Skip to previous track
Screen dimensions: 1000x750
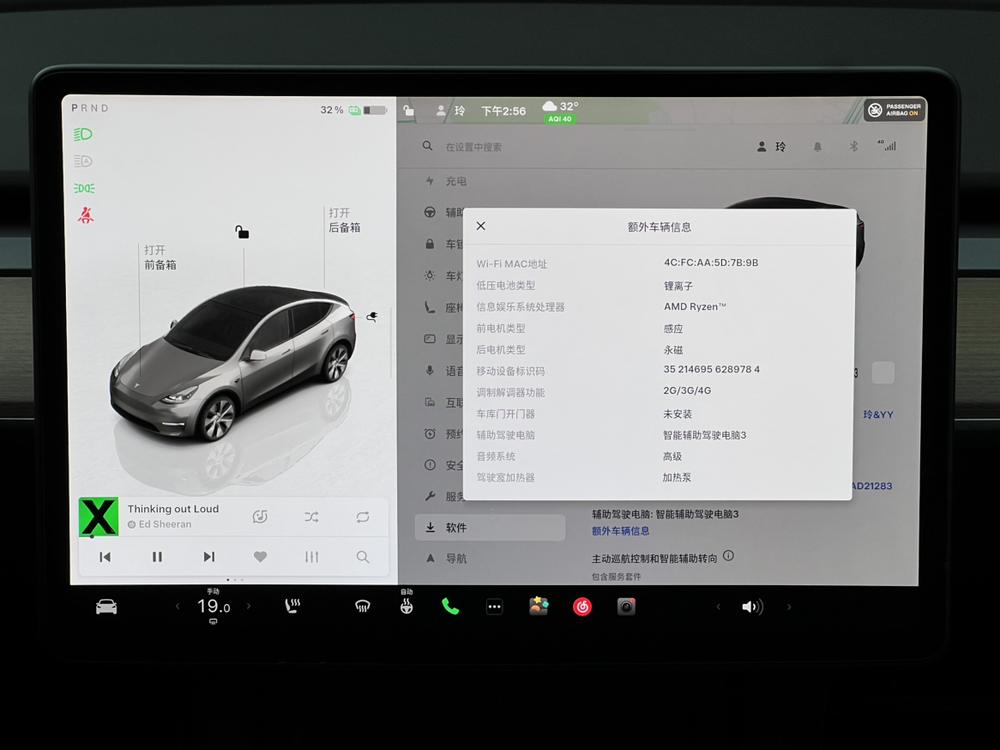(x=105, y=557)
